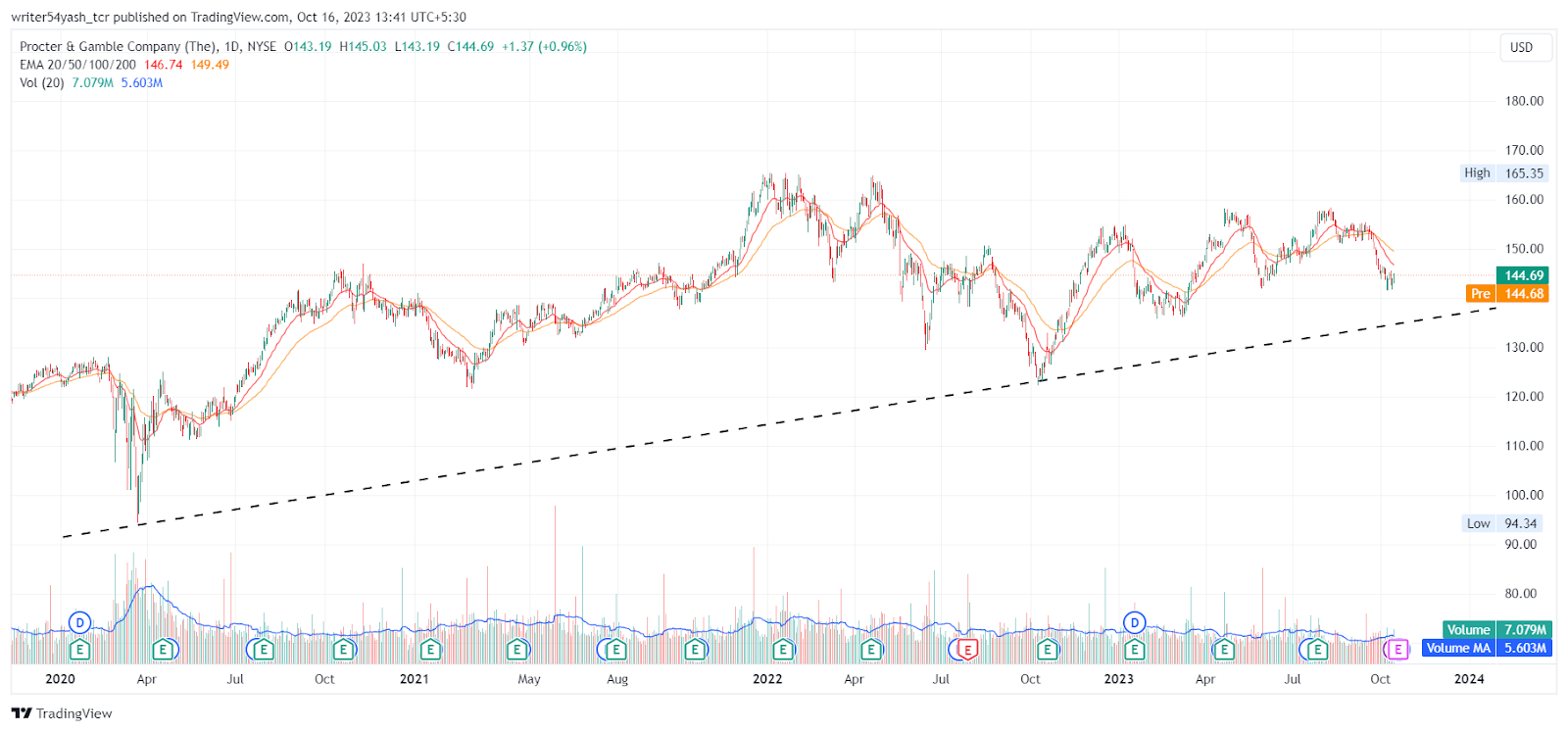The image size is (1568, 732).
Task: Click the earnings E marker for January 2023
Action: click(1135, 649)
